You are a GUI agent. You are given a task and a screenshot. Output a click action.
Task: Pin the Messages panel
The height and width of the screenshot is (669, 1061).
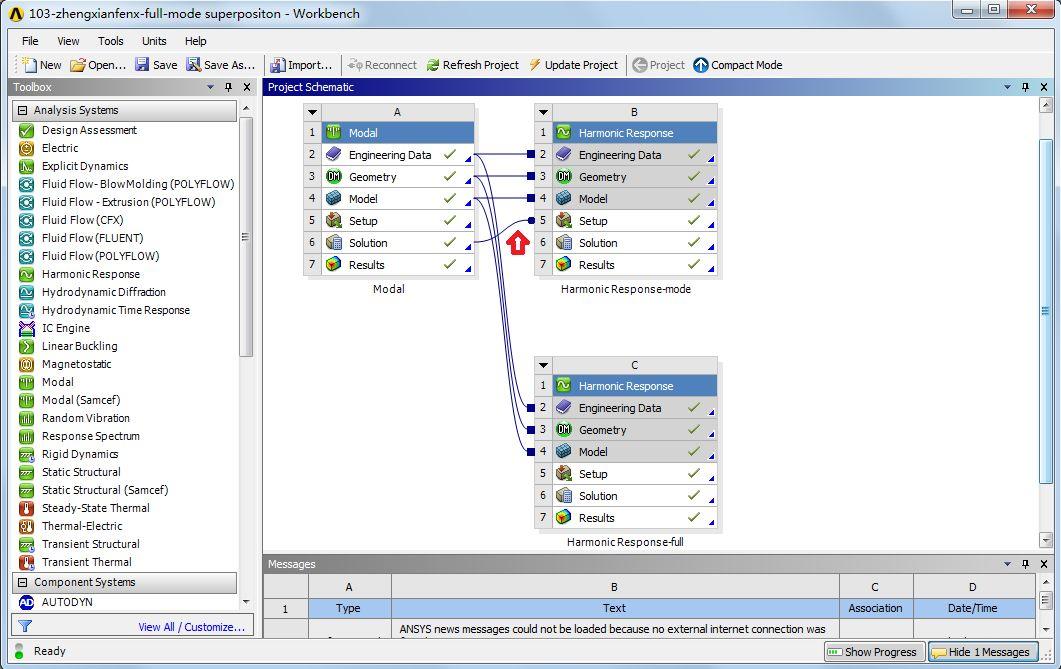1026,564
